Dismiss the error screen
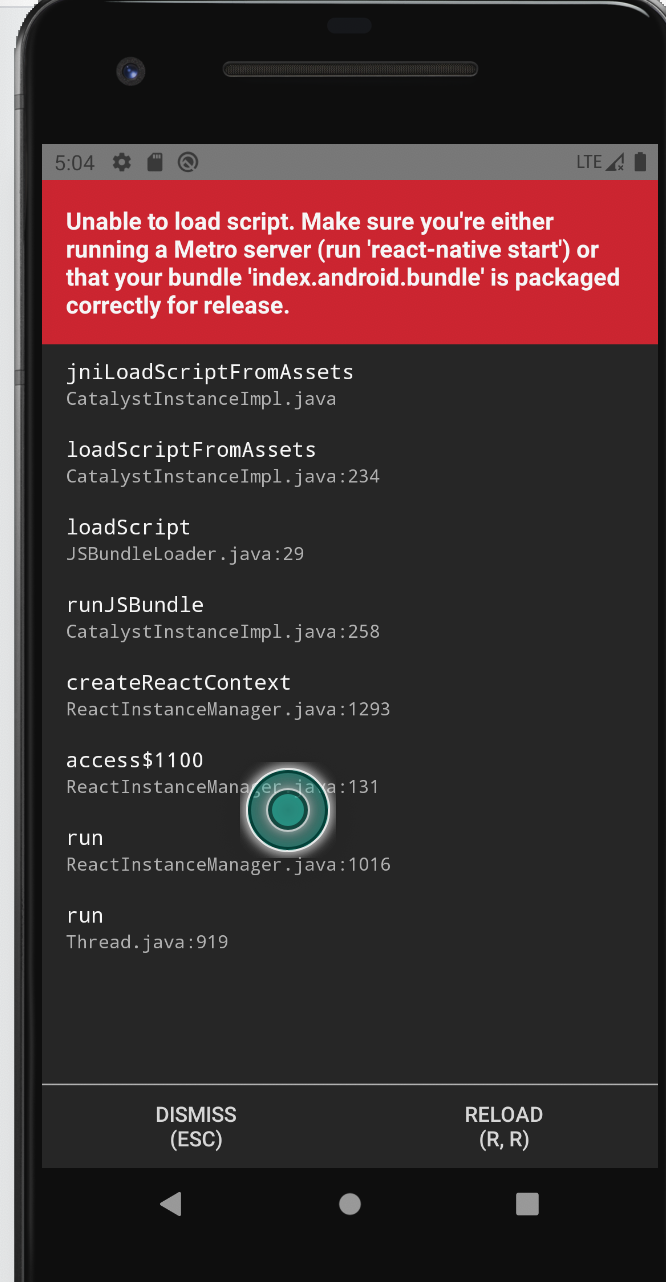 click(196, 1126)
